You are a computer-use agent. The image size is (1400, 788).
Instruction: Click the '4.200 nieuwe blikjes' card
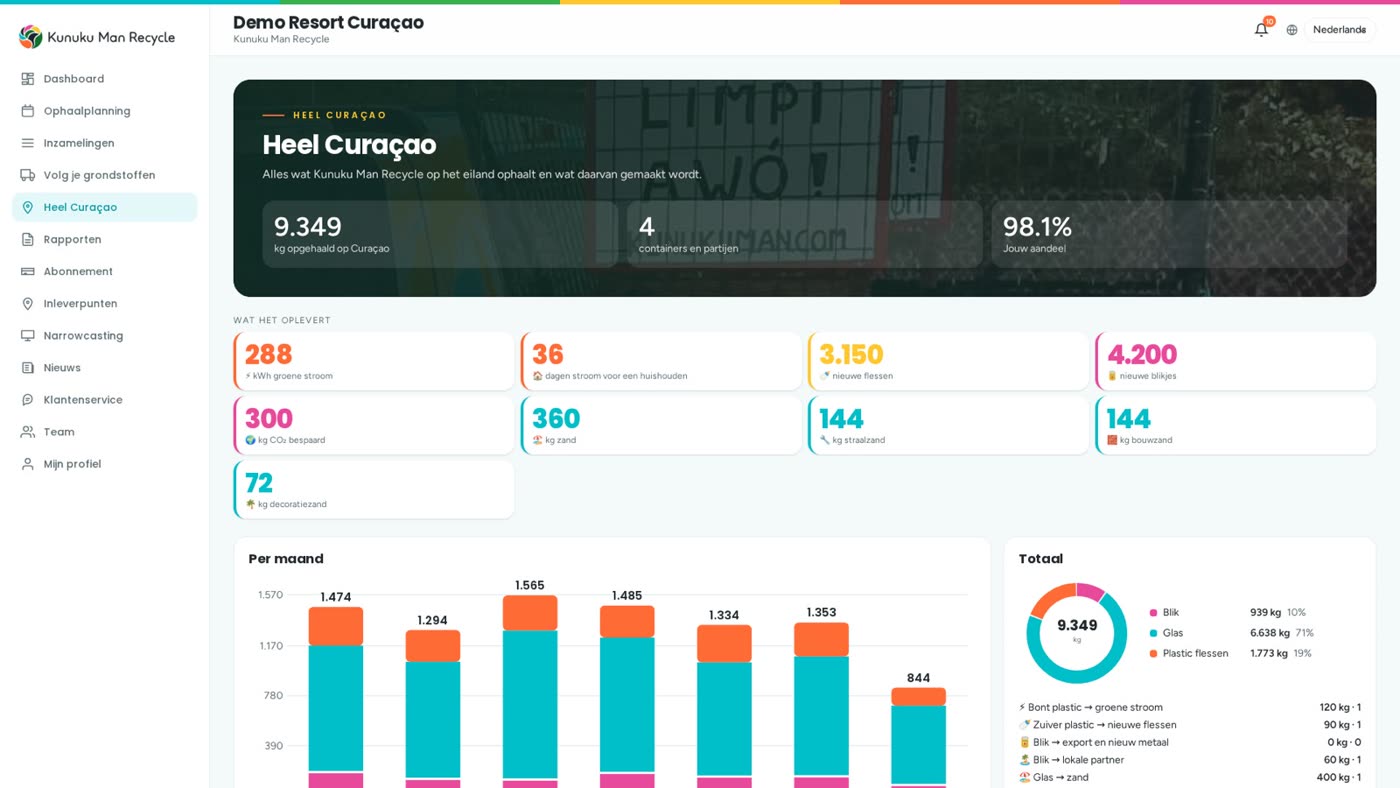point(1236,361)
